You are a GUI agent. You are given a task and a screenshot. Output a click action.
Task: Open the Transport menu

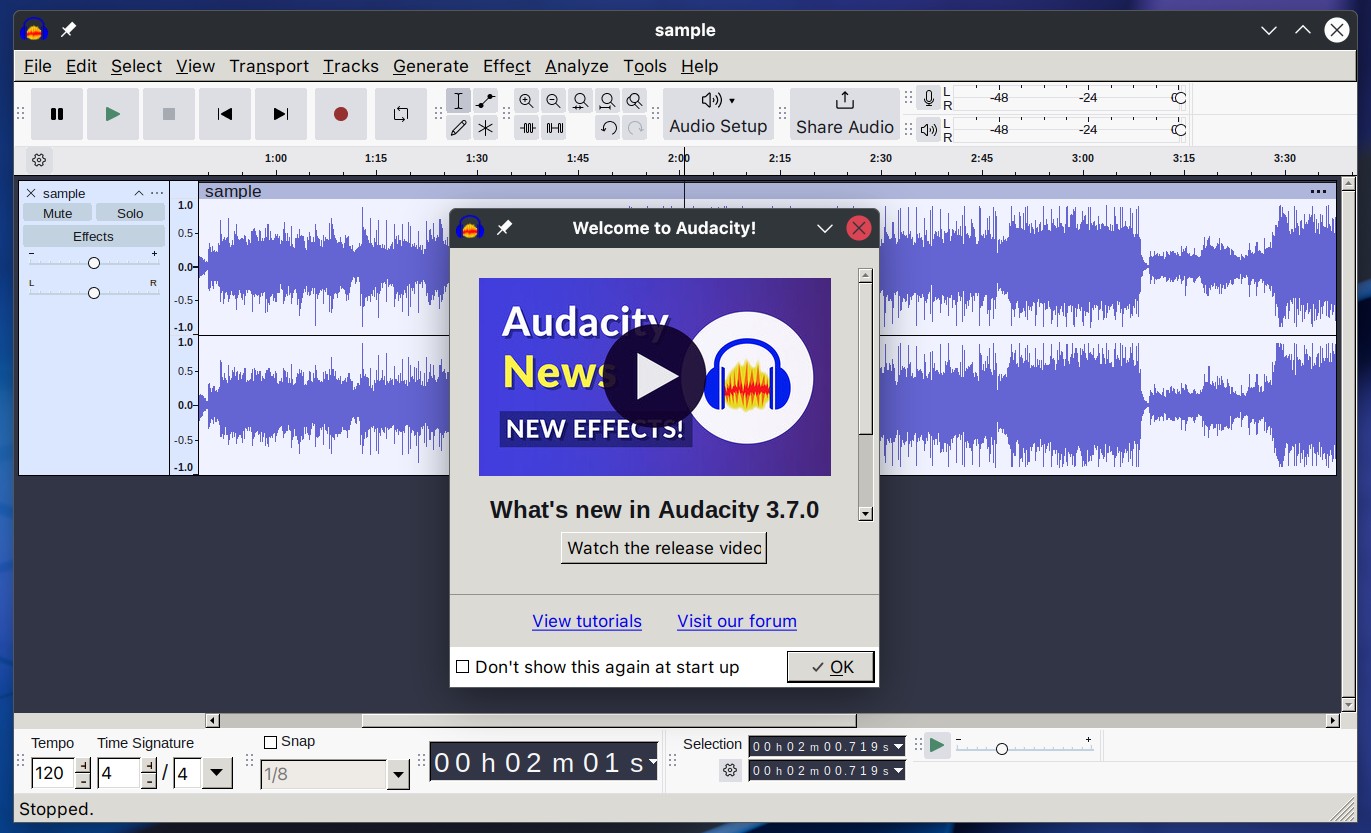pyautogui.click(x=269, y=66)
